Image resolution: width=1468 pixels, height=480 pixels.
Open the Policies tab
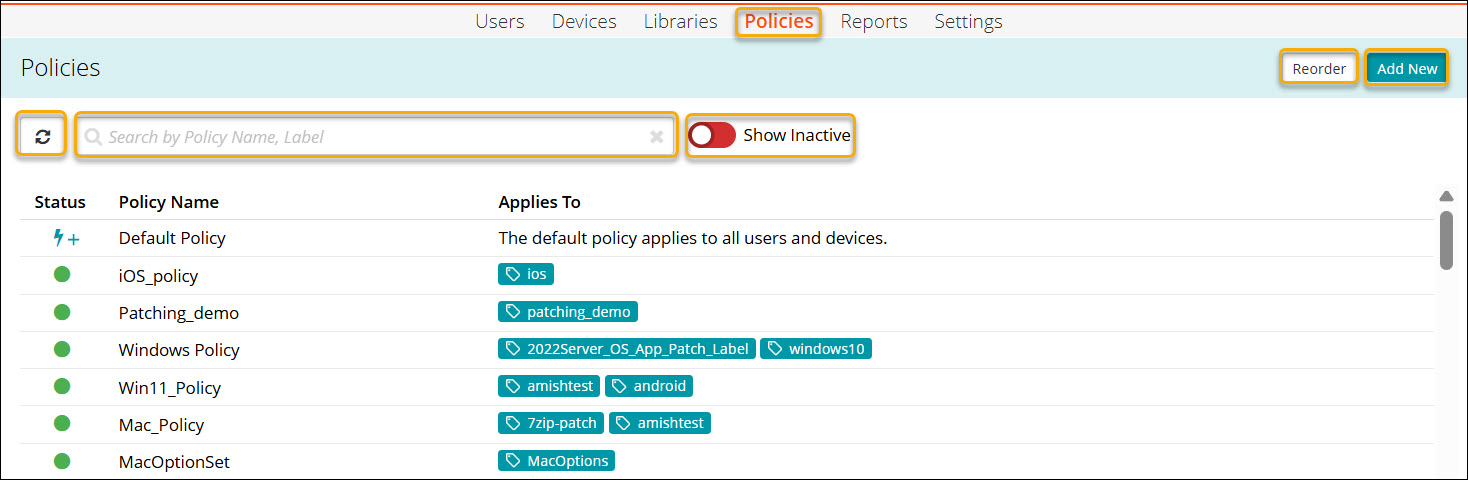click(778, 22)
